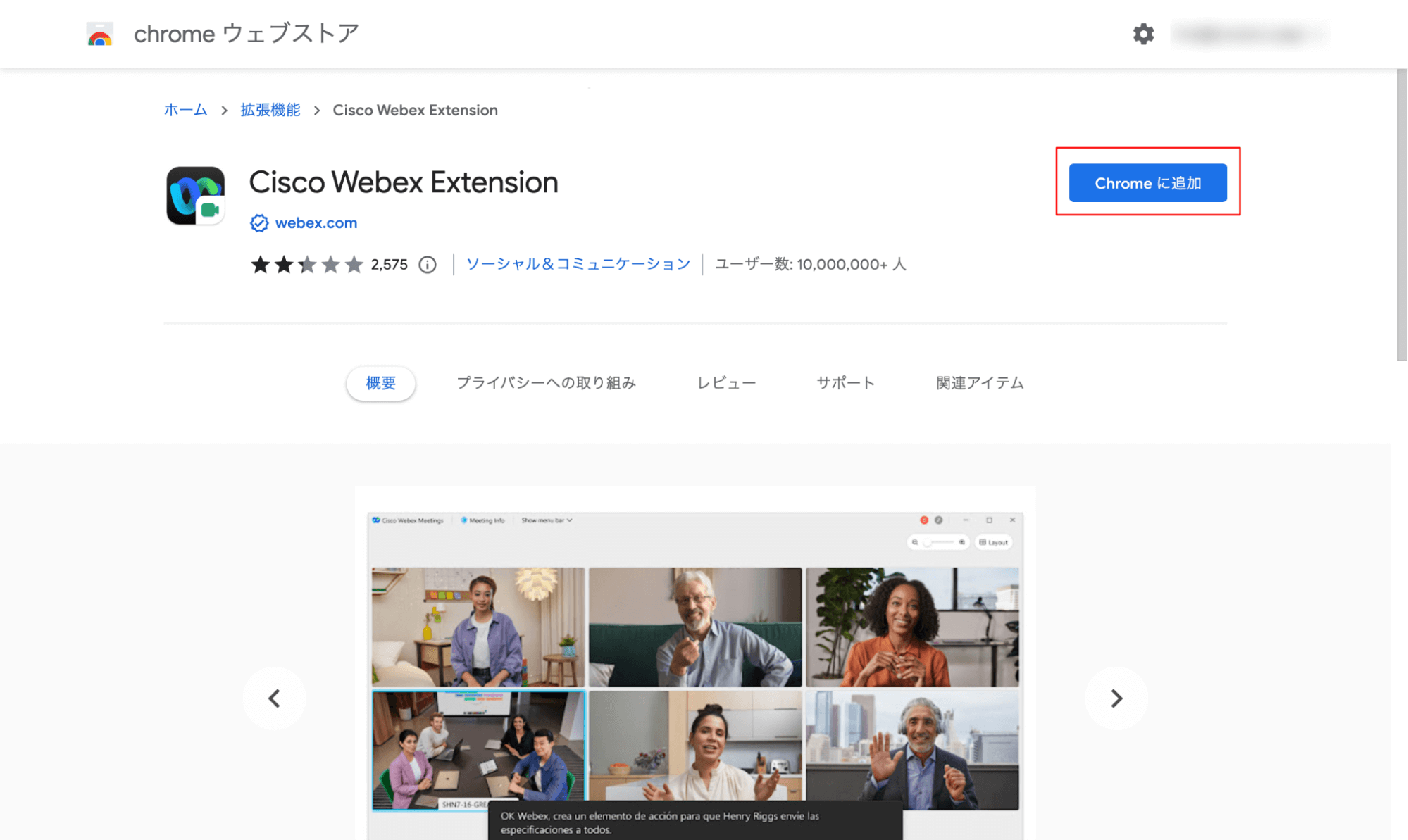Click the Cisco Webex Extension heading
Image resolution: width=1408 pixels, height=840 pixels.
point(404,182)
